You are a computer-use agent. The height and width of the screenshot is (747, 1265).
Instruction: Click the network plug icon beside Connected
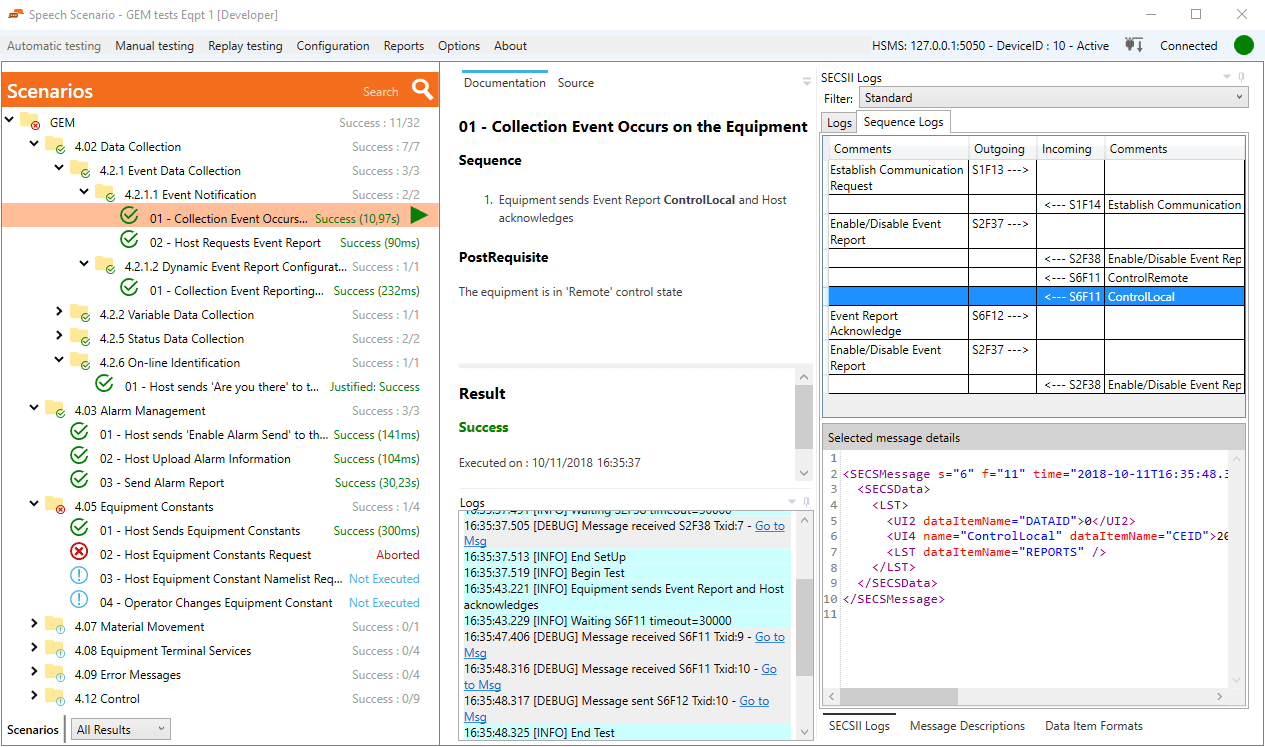click(1133, 45)
